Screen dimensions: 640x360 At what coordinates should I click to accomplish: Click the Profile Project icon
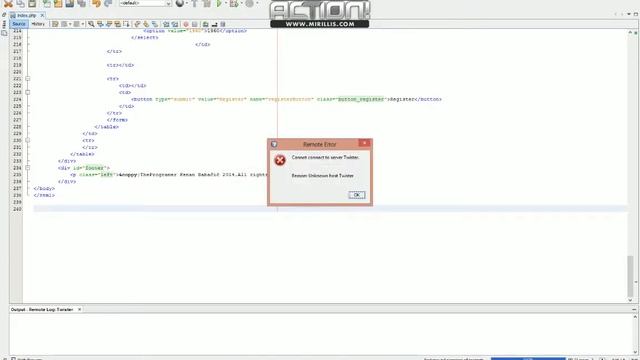click(249, 3)
